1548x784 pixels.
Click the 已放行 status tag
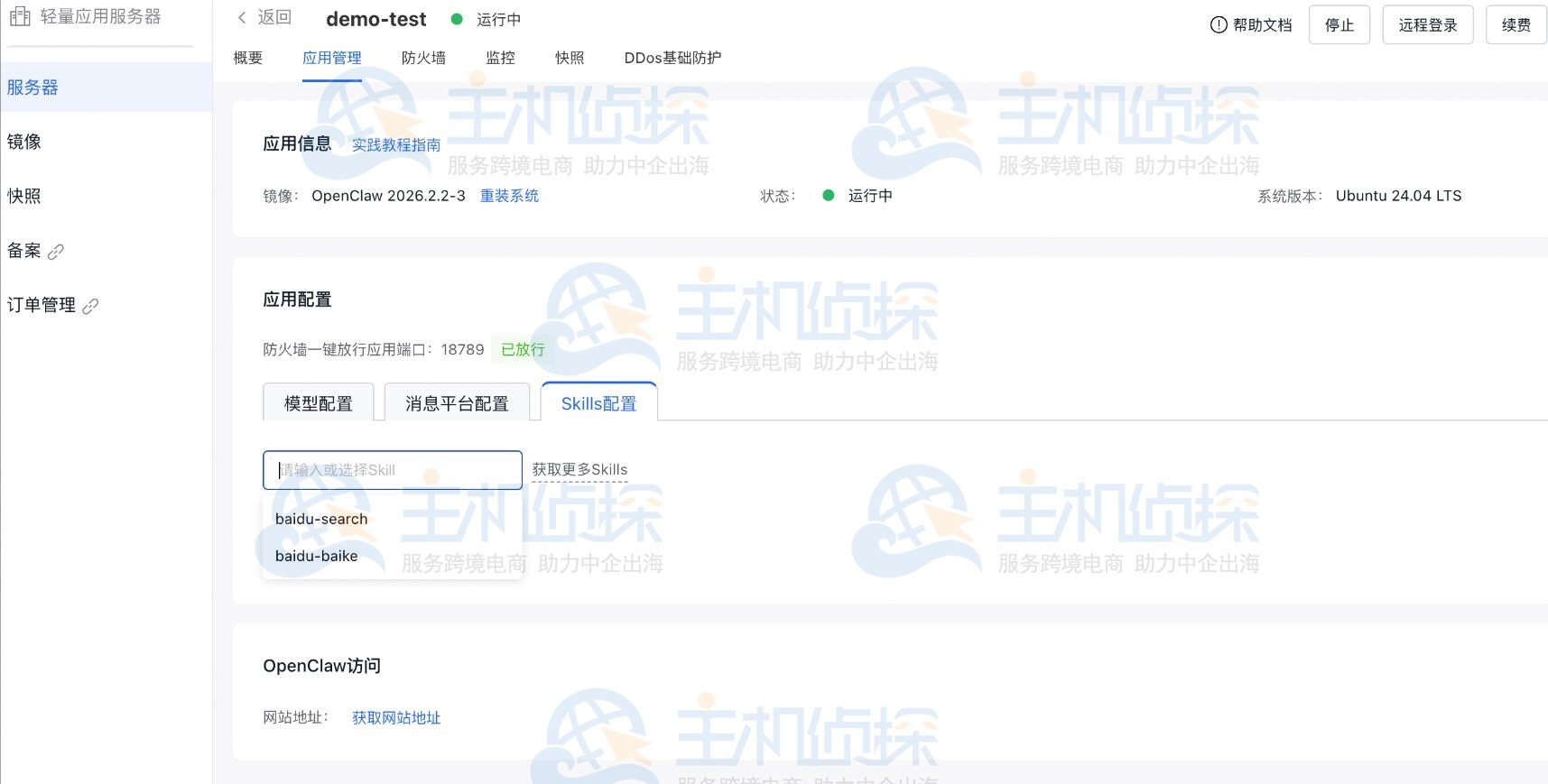click(x=523, y=349)
